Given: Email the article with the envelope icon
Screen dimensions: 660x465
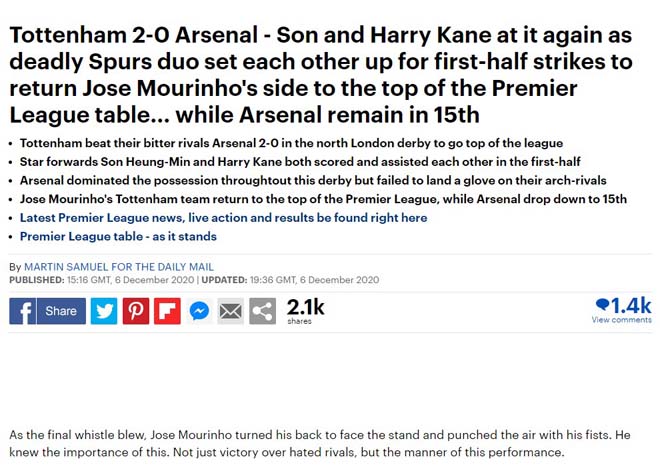Looking at the screenshot, I should (231, 311).
